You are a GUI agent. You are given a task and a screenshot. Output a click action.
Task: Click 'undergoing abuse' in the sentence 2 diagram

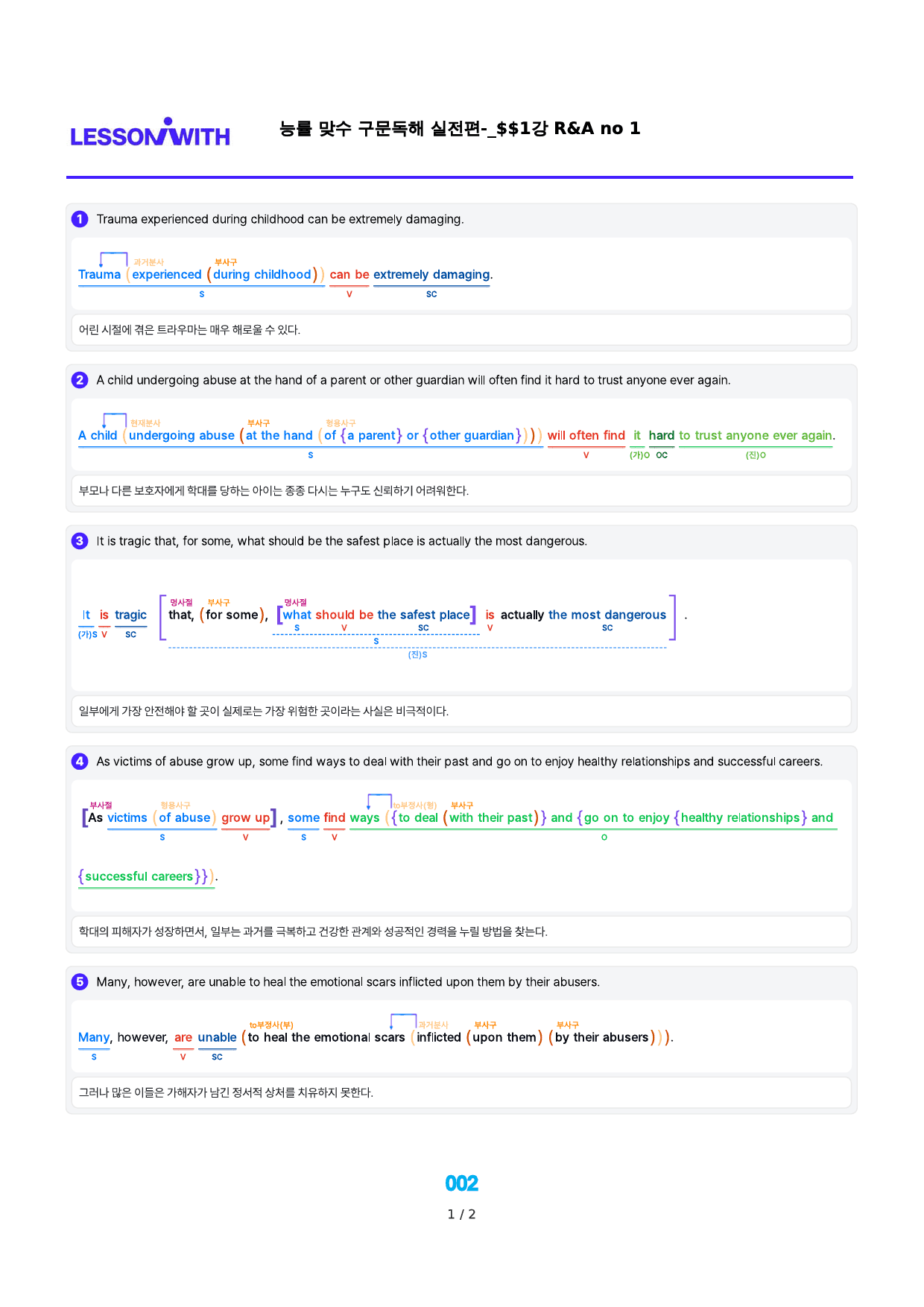point(182,436)
